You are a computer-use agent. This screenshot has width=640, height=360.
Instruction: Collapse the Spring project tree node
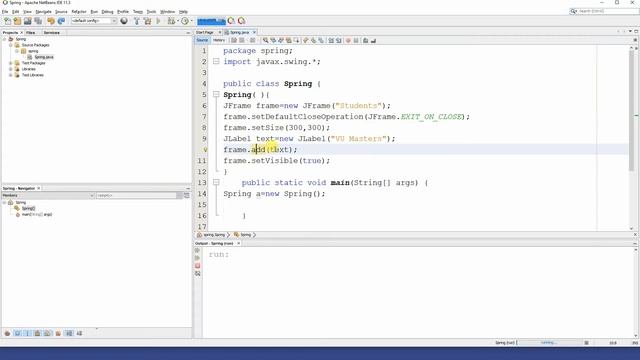pyautogui.click(x=4, y=39)
